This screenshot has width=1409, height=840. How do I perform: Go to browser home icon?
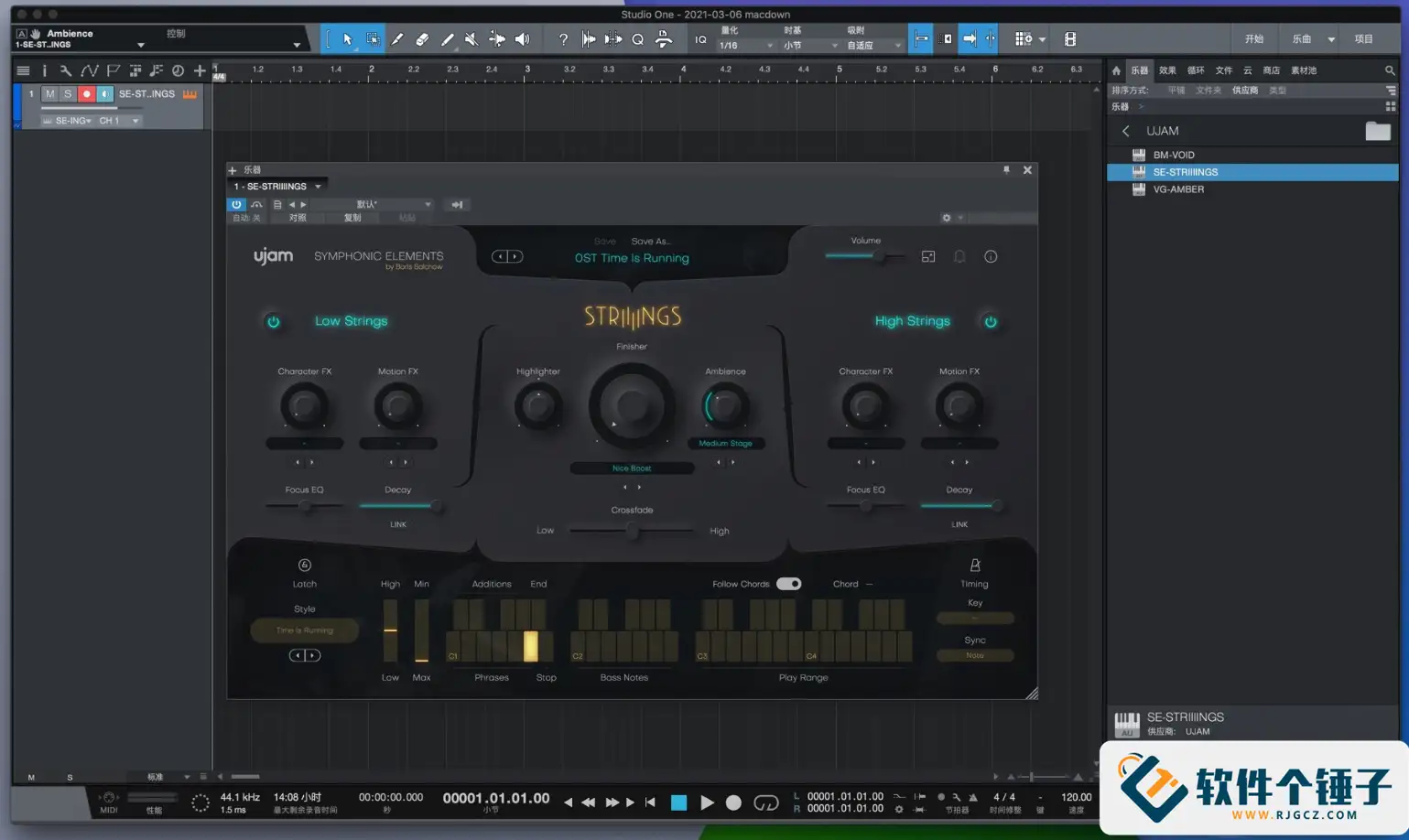tap(1116, 70)
